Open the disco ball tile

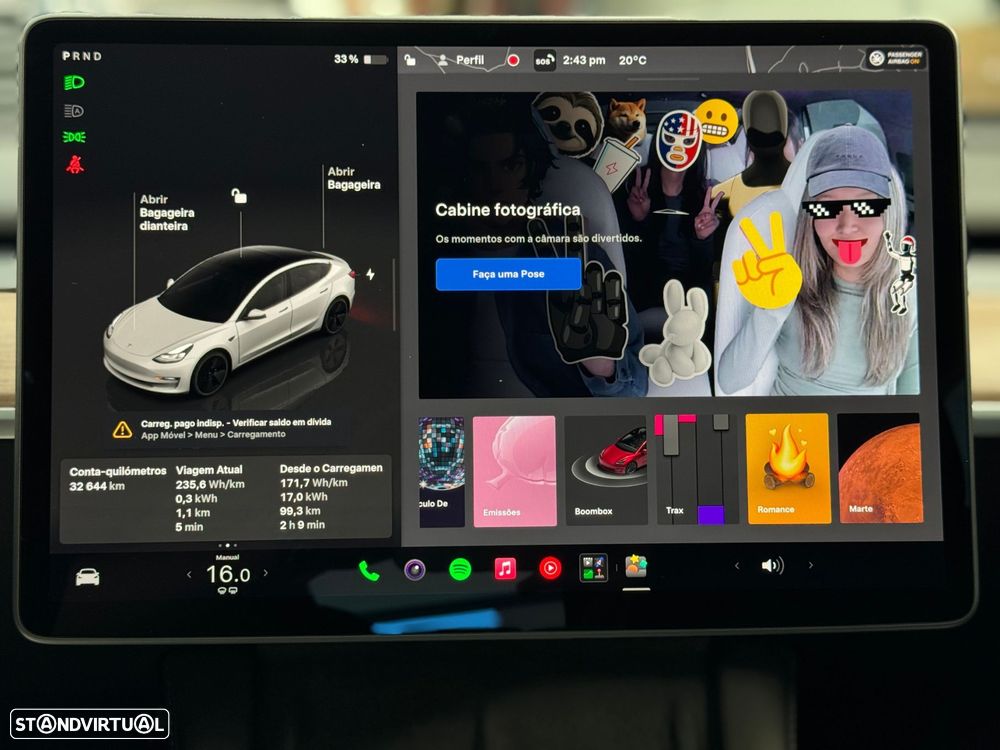[441, 472]
